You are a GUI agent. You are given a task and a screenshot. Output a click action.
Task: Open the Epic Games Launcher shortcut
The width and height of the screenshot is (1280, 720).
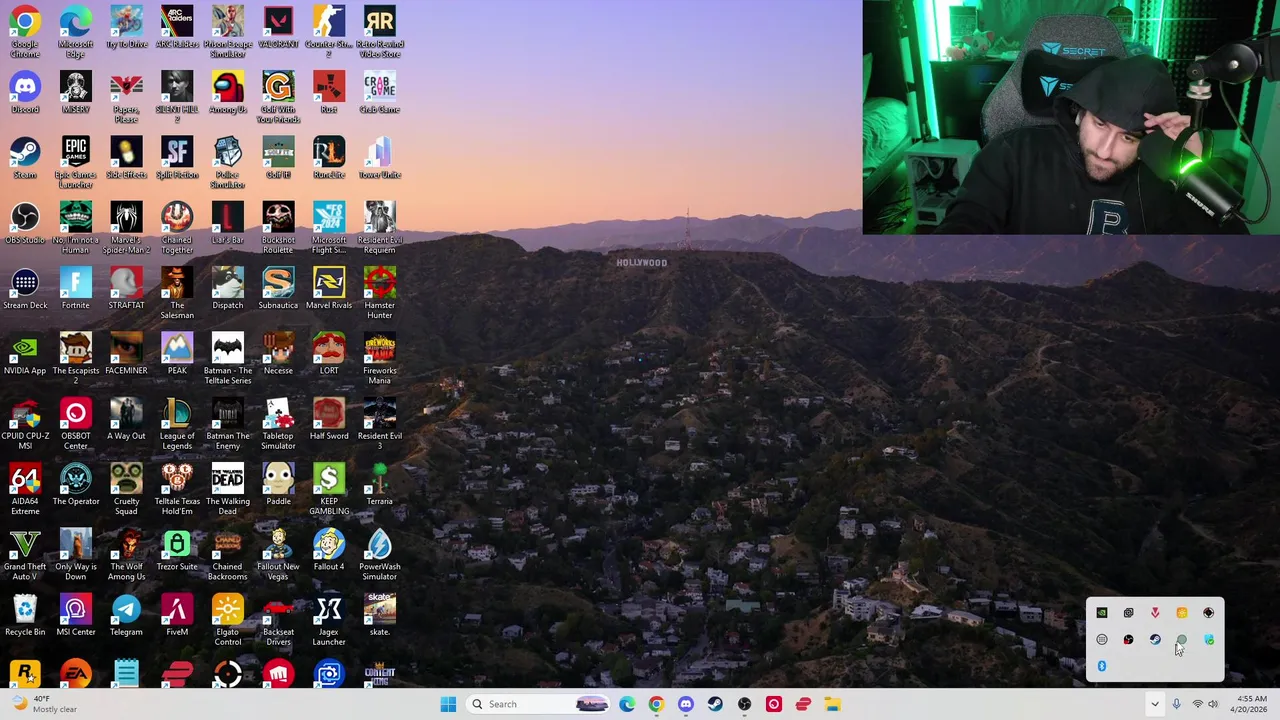point(75,162)
